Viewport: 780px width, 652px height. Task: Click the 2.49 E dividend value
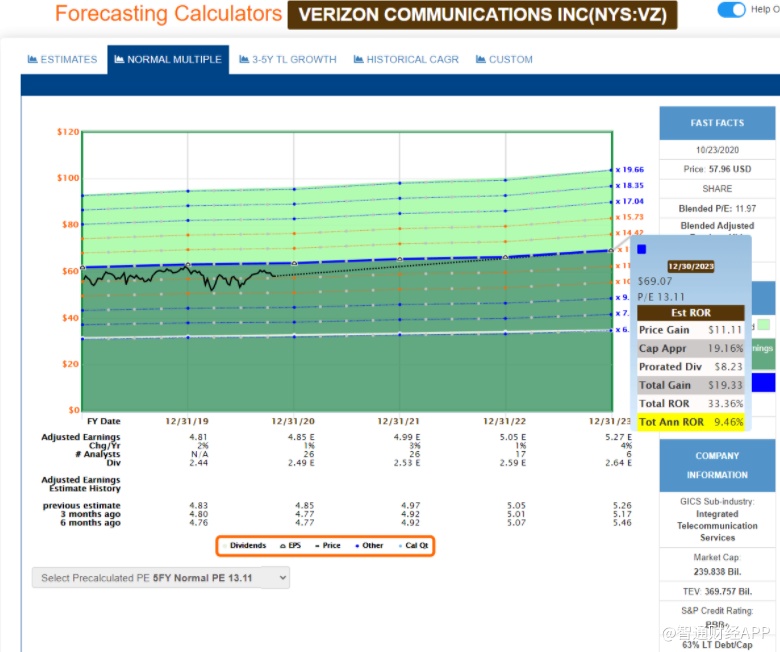coord(301,463)
